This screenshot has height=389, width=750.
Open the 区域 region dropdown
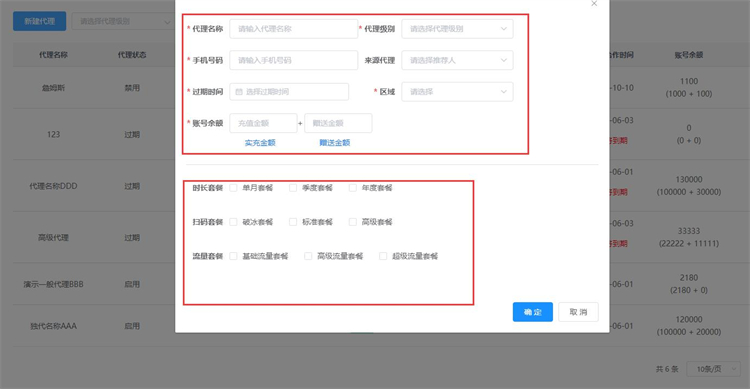point(457,92)
